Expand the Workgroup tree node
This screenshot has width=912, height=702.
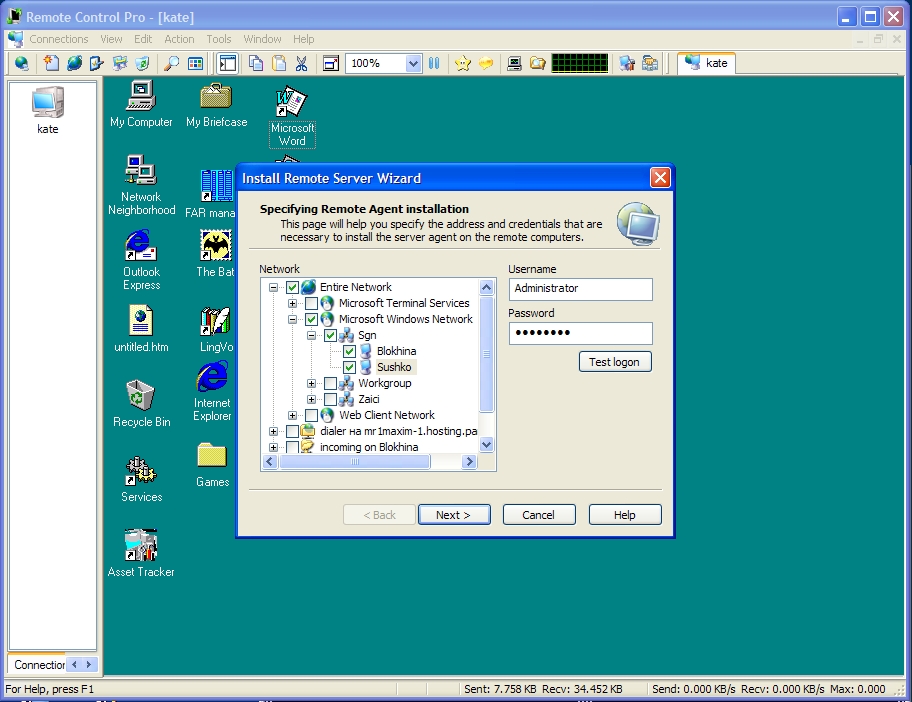[x=311, y=383]
